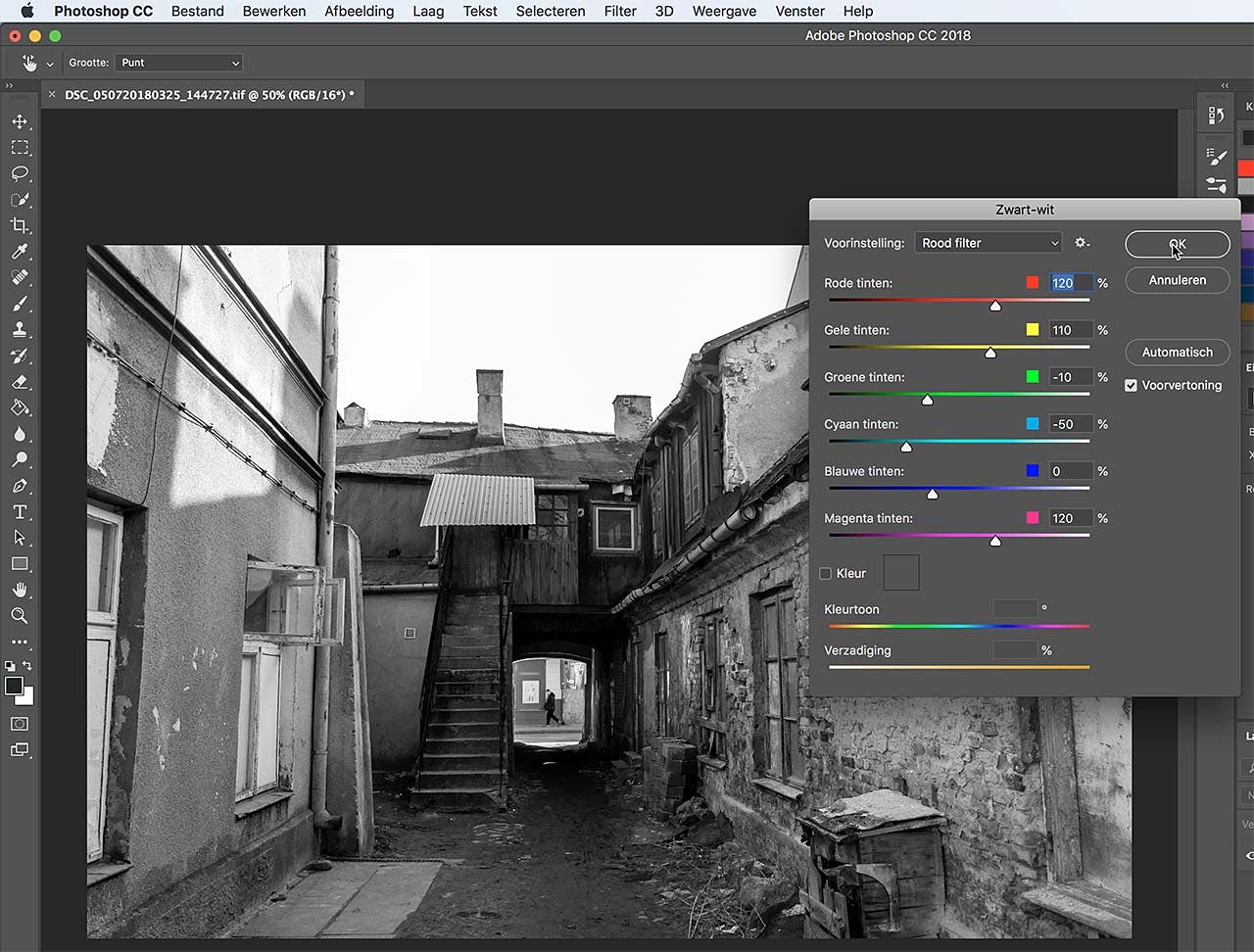Click the Annuleren button
The height and width of the screenshot is (952, 1254).
click(1177, 280)
